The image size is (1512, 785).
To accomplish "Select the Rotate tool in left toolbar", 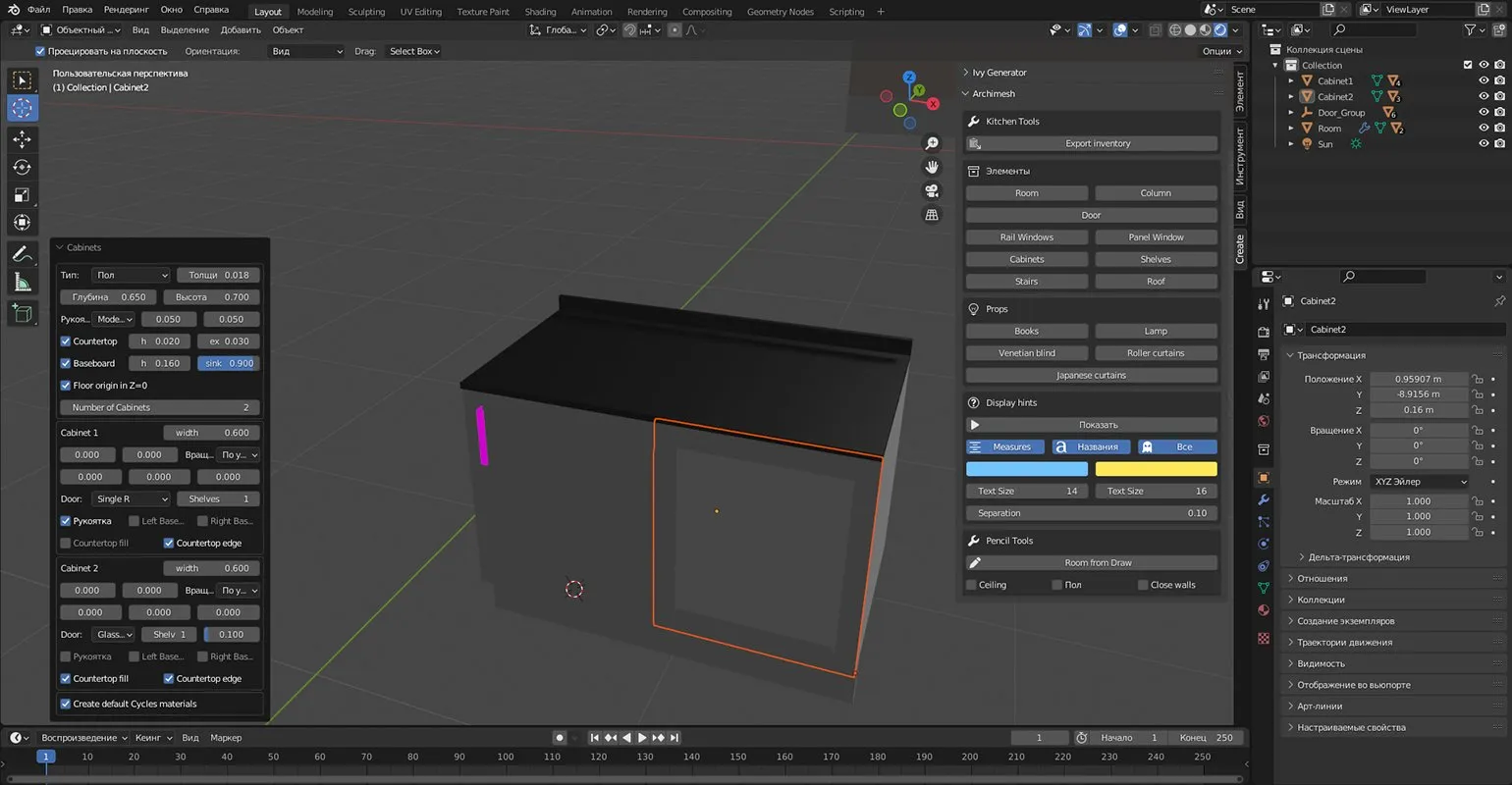I will (x=22, y=168).
